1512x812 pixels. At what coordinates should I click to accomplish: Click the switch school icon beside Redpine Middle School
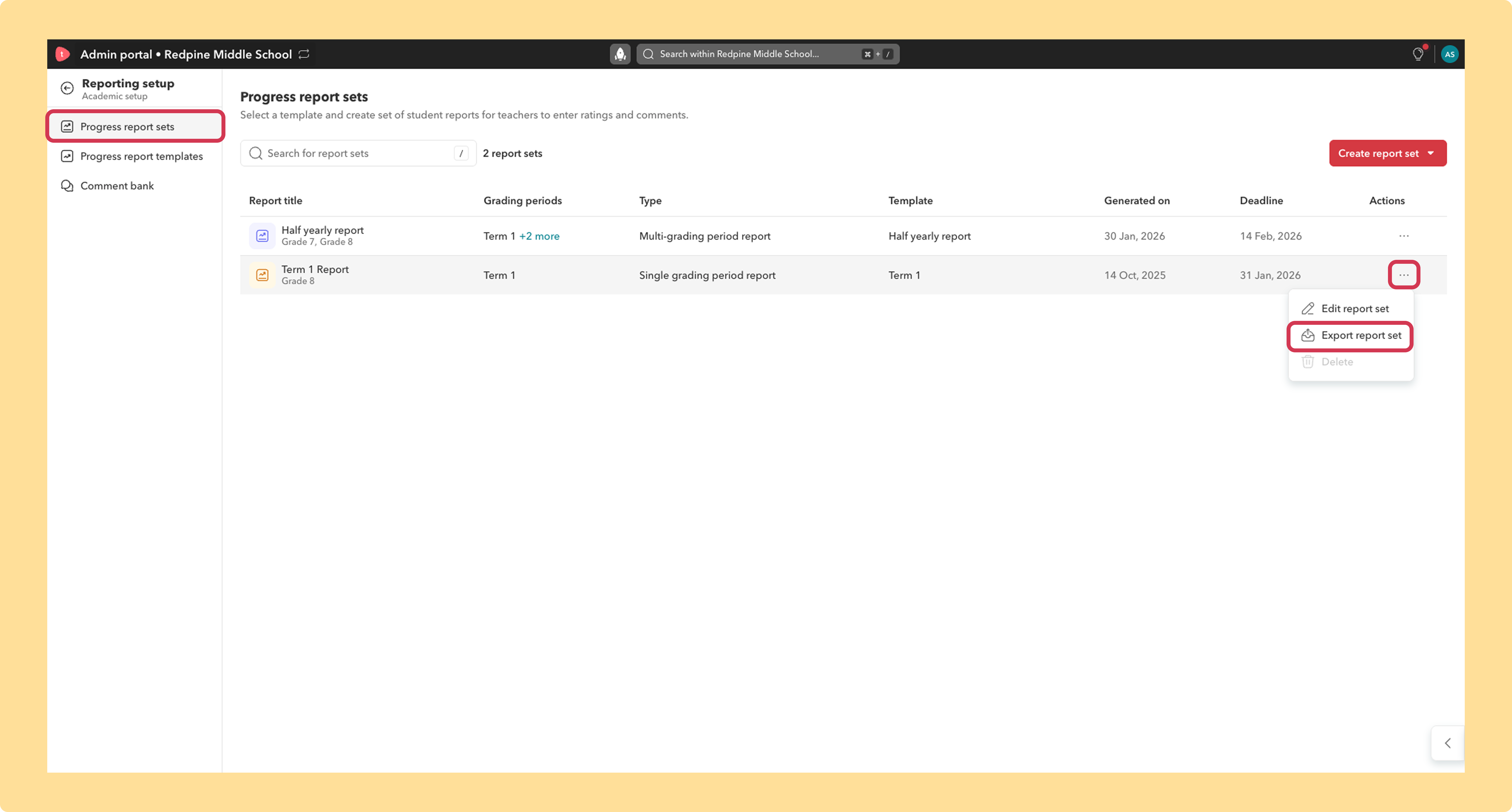tap(304, 54)
